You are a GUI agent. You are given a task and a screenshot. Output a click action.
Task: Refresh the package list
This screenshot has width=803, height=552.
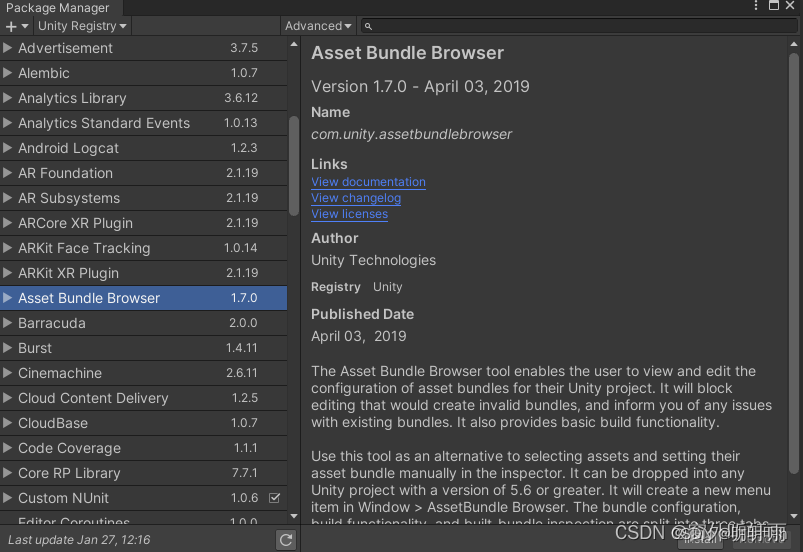tap(286, 539)
